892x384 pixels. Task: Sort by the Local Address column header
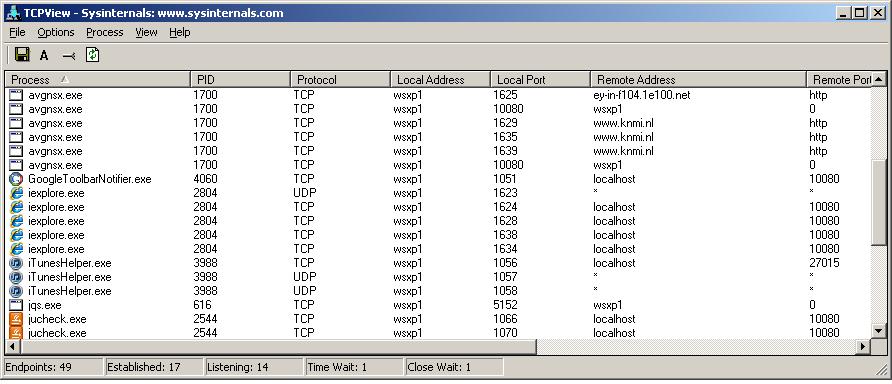440,80
